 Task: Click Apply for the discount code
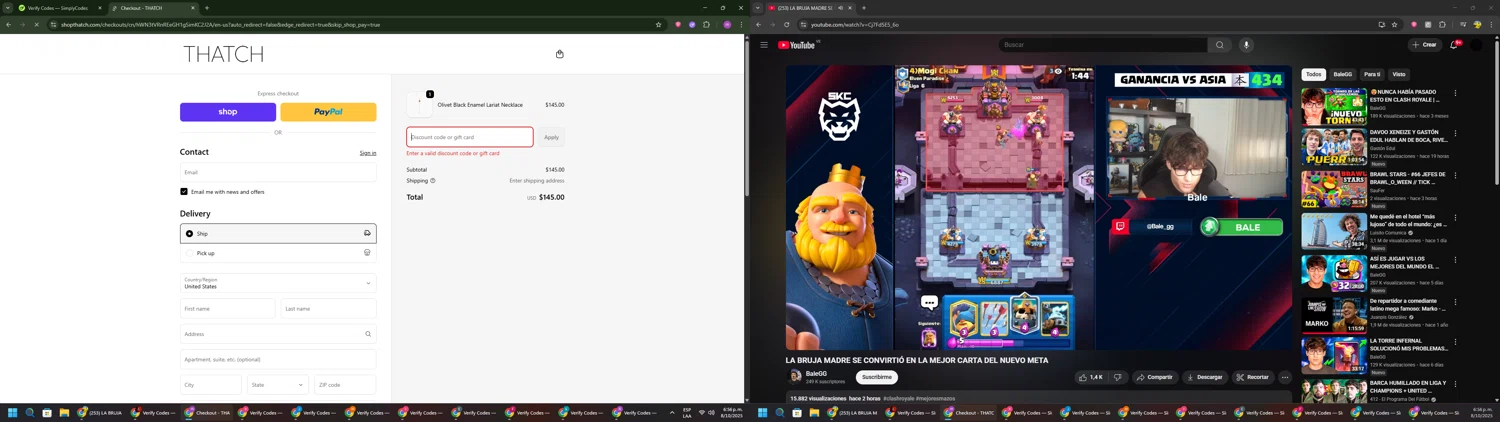551,137
